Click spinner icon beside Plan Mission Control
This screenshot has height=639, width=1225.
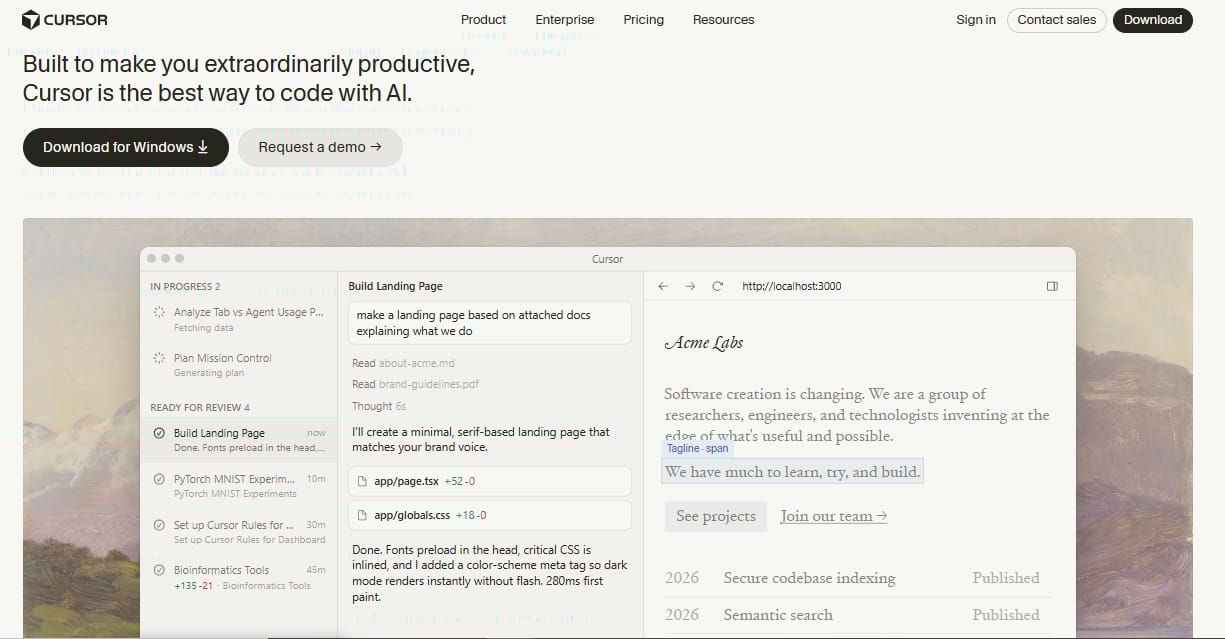159,358
